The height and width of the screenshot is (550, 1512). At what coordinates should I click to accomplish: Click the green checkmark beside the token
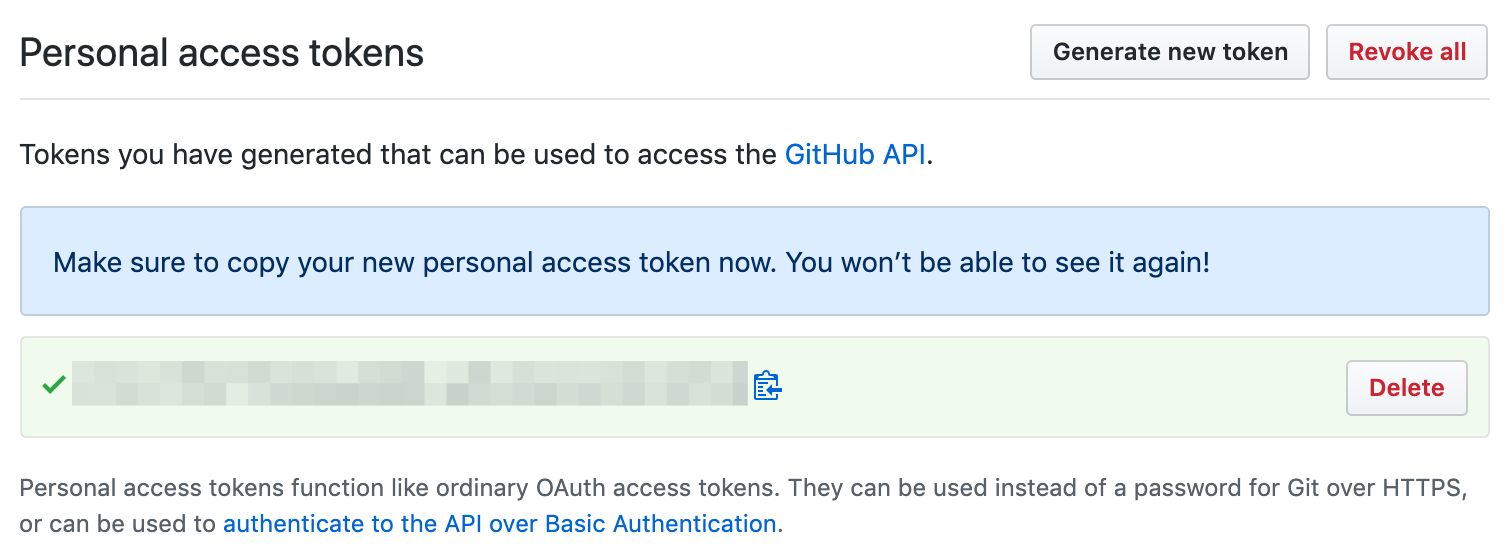(54, 384)
